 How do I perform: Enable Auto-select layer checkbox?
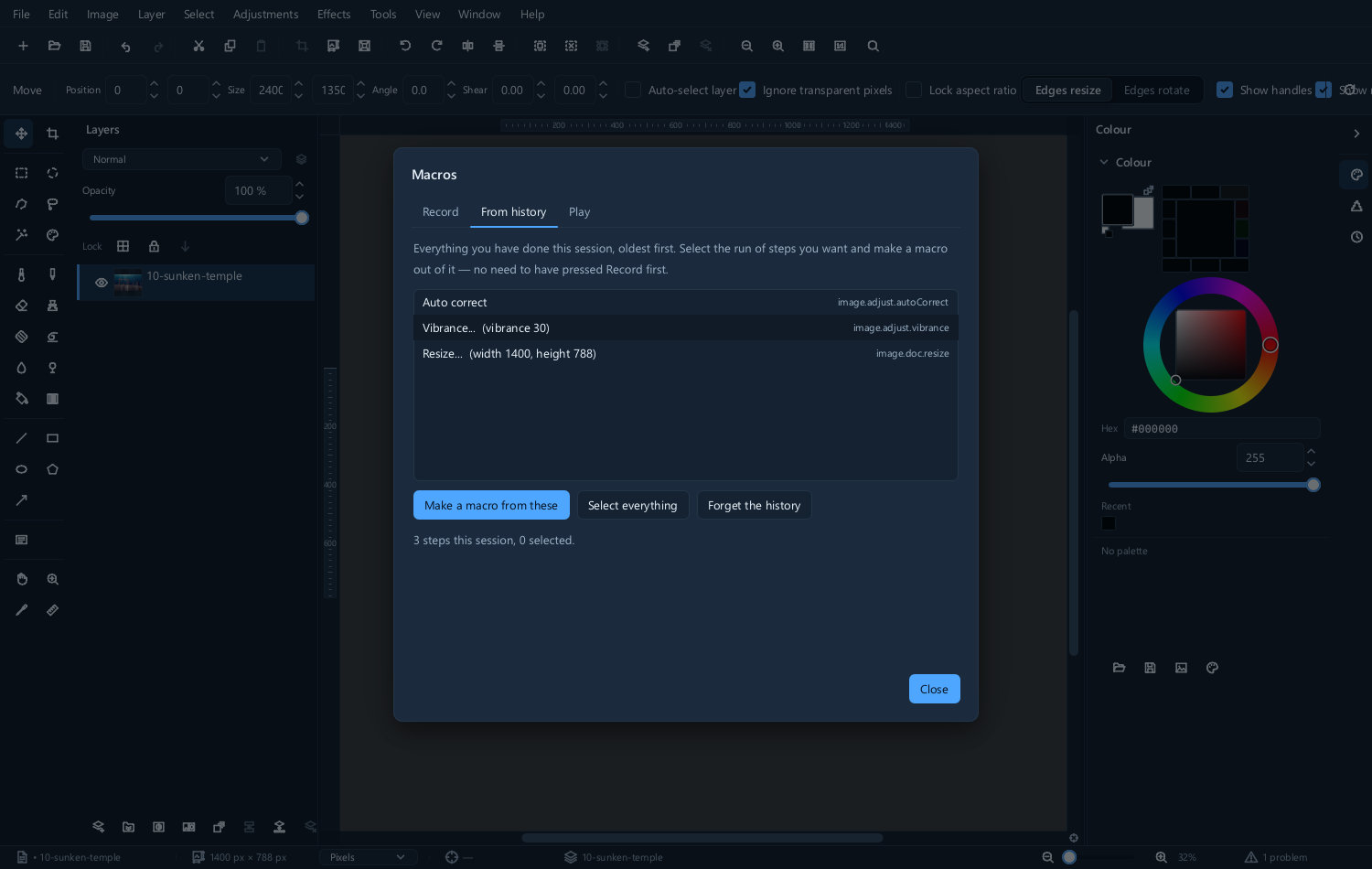click(632, 90)
